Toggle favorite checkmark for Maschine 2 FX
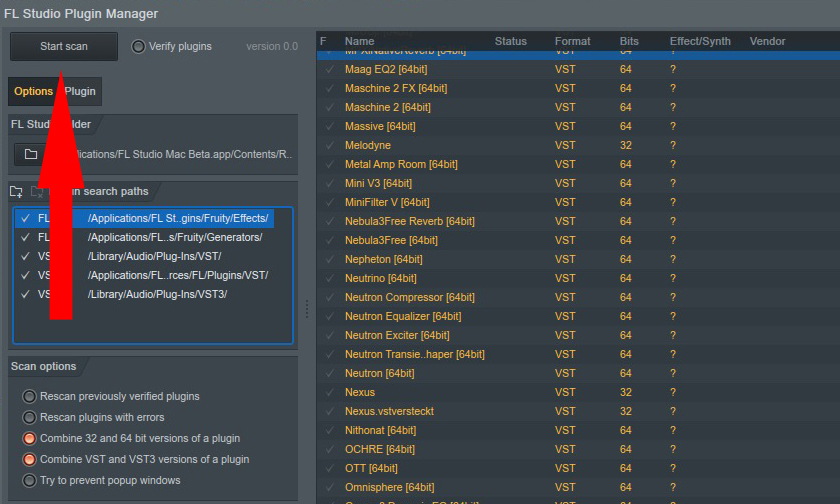Image resolution: width=840 pixels, height=504 pixels. pyautogui.click(x=330, y=88)
